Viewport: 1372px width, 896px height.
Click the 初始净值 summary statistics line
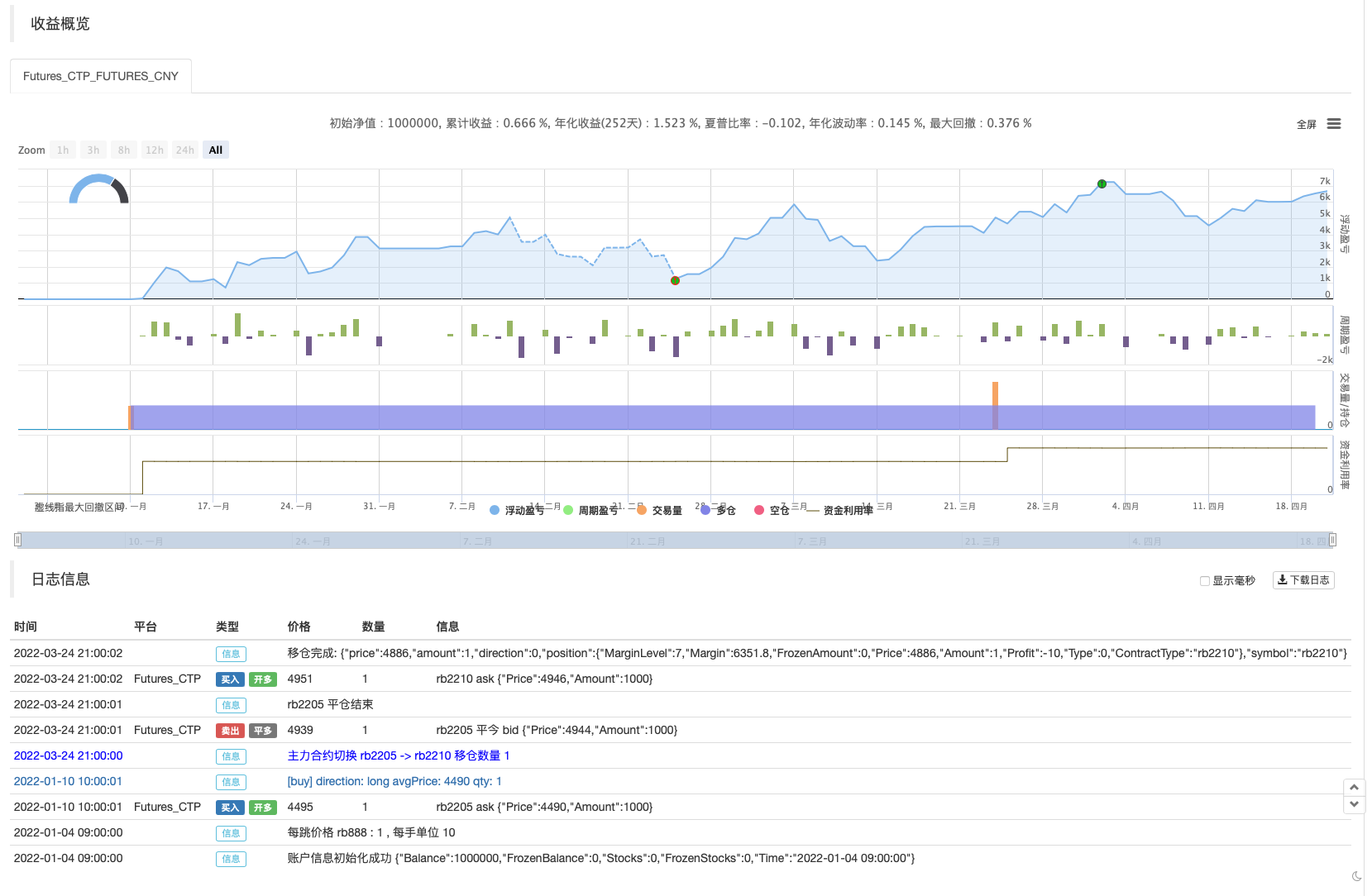coord(681,123)
